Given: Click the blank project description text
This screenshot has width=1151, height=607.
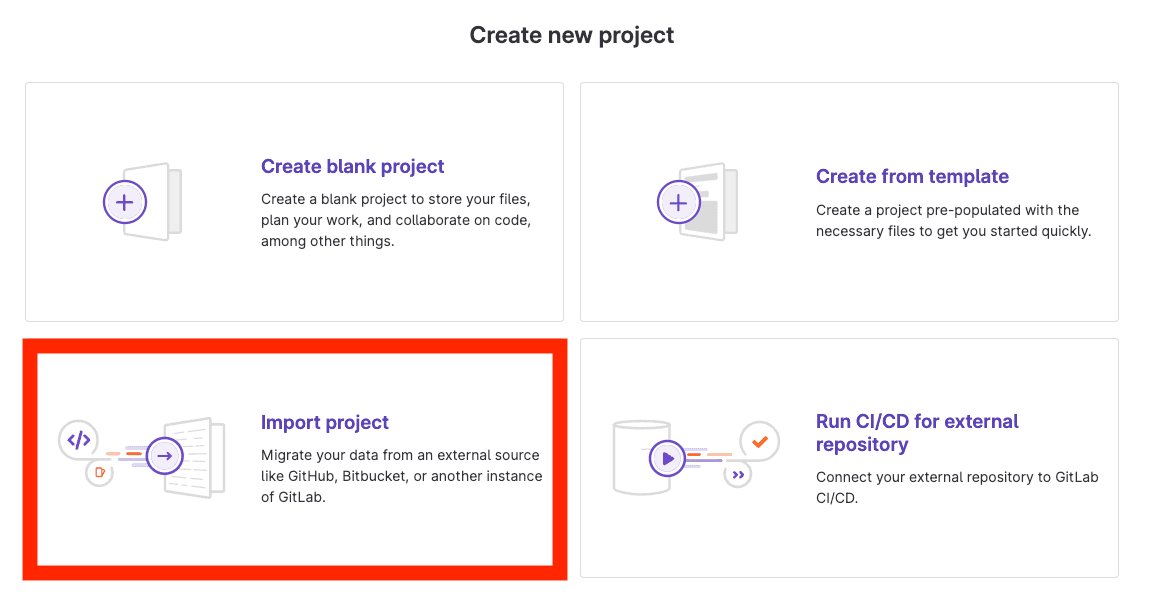Looking at the screenshot, I should [x=396, y=220].
